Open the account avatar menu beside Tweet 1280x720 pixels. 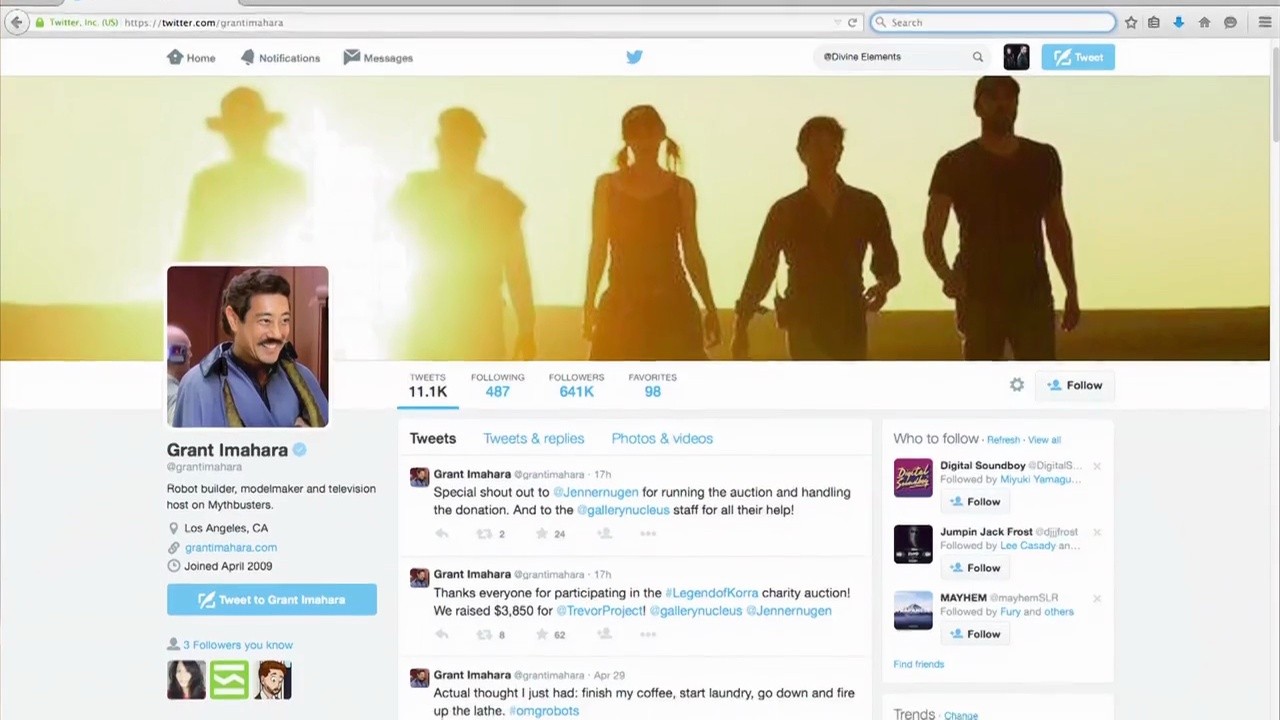click(1016, 57)
